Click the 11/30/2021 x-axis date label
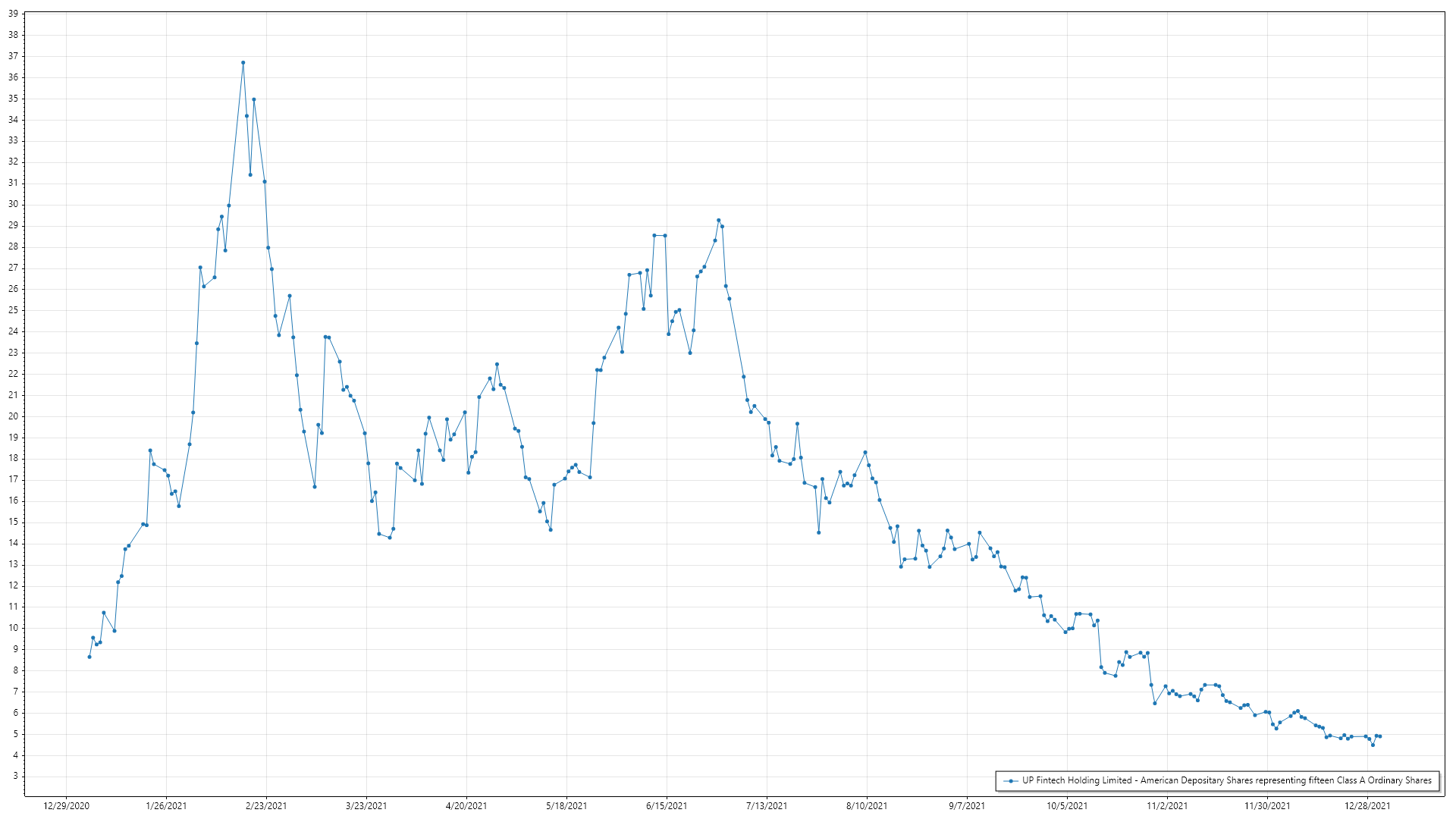 [1267, 806]
